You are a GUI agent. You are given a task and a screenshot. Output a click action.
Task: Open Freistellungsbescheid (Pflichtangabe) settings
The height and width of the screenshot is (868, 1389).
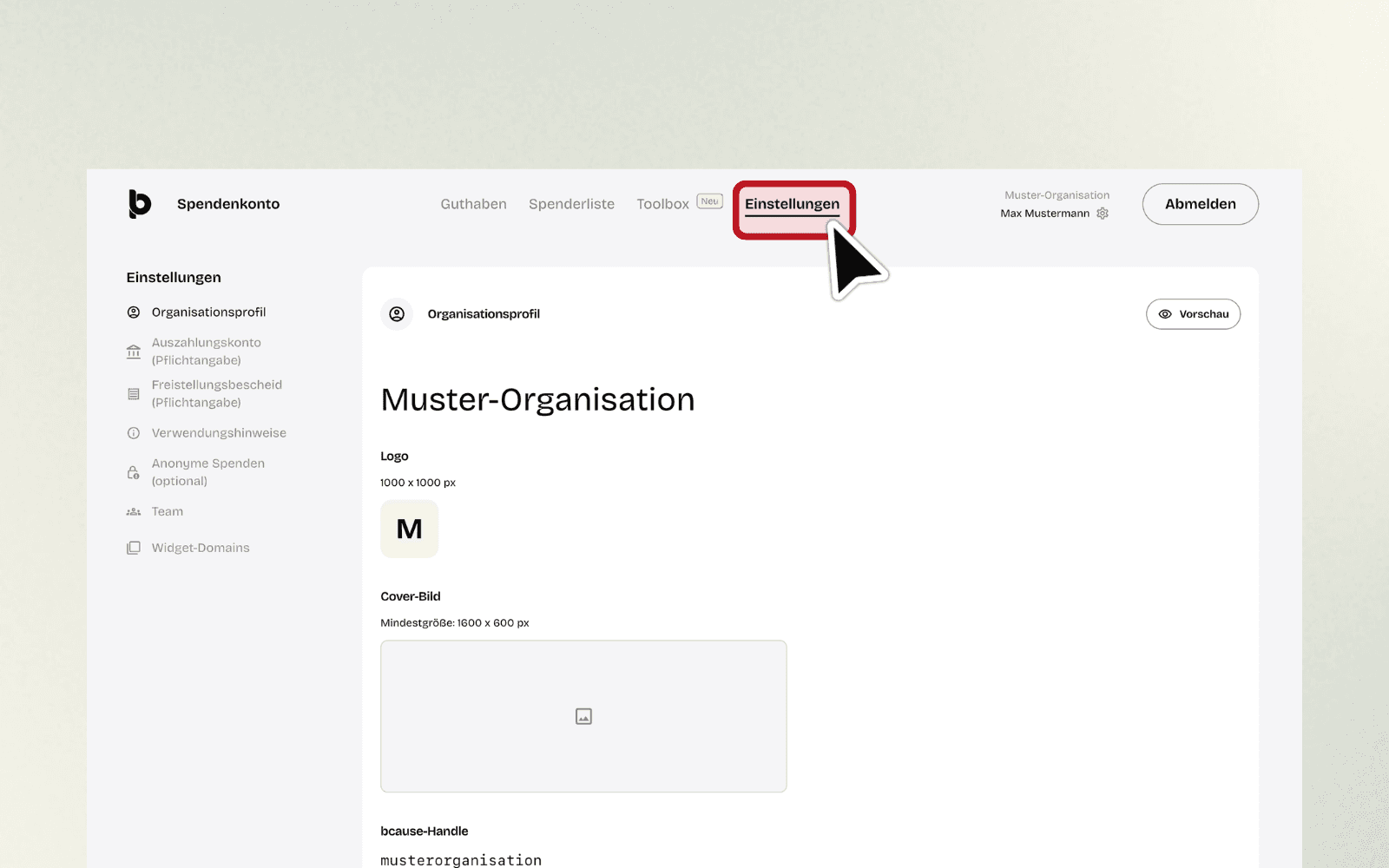[x=217, y=393]
